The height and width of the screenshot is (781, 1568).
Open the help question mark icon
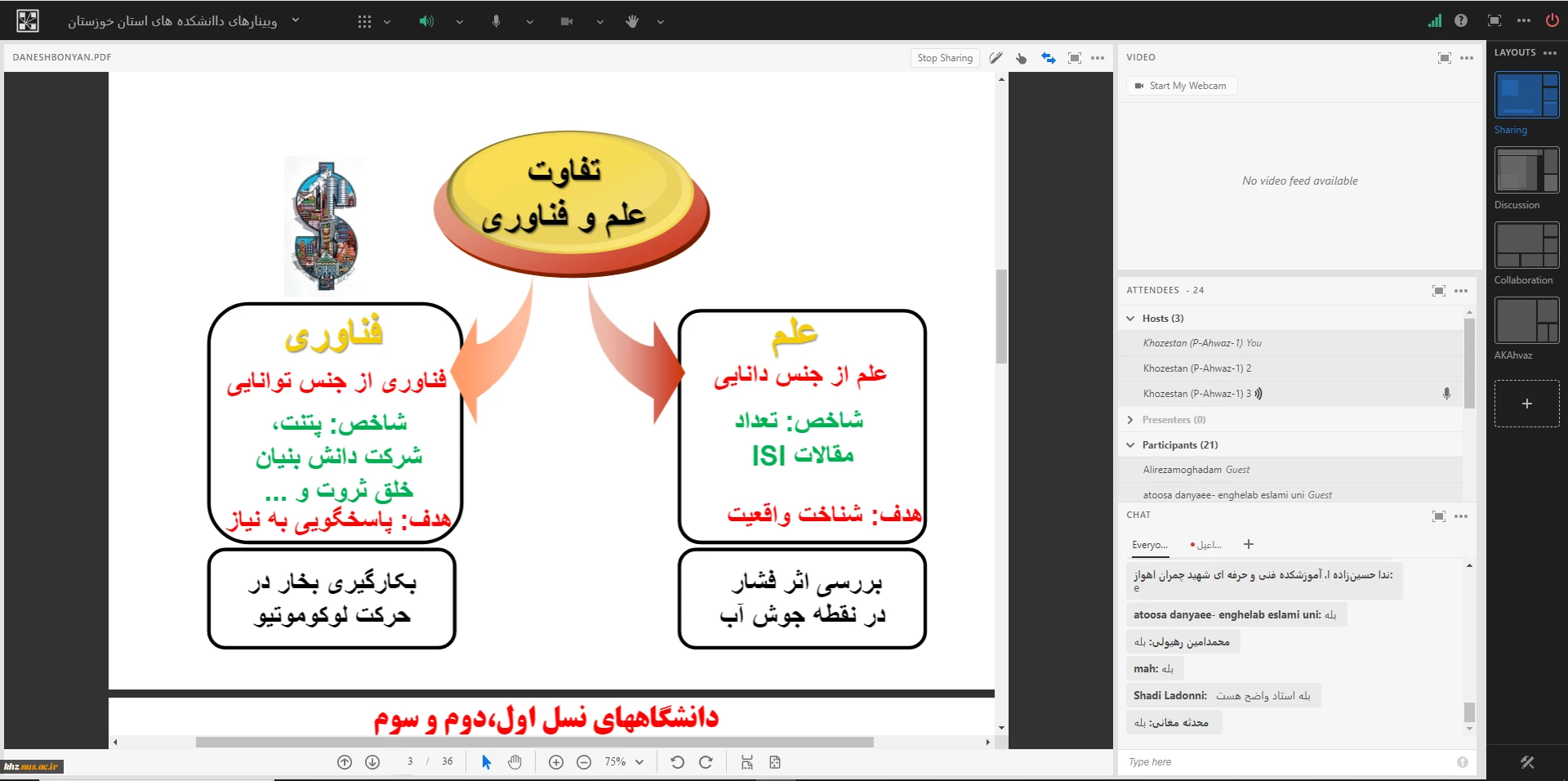coord(1461,20)
